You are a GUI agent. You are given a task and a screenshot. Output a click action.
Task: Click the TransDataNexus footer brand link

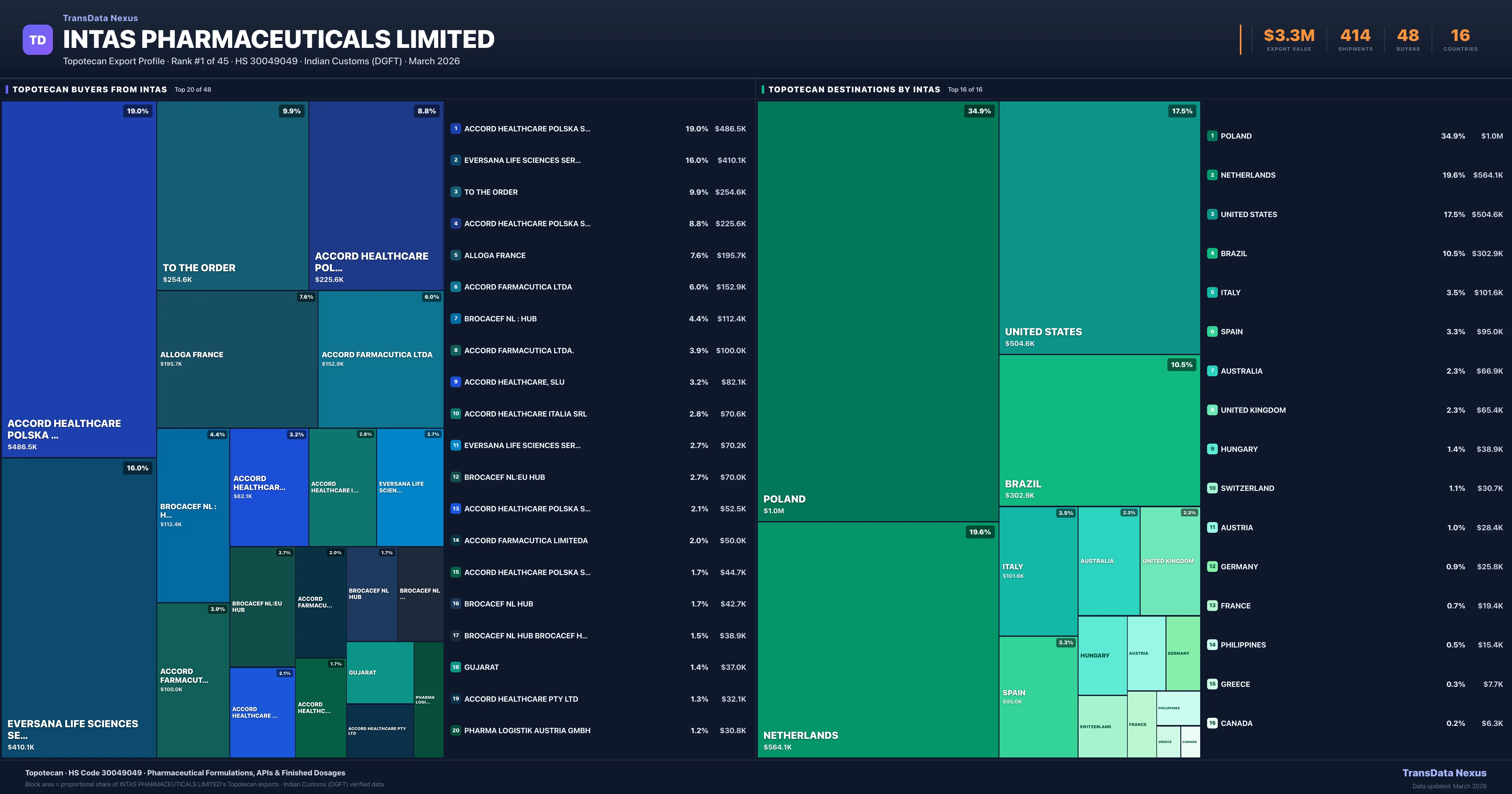pyautogui.click(x=1444, y=773)
